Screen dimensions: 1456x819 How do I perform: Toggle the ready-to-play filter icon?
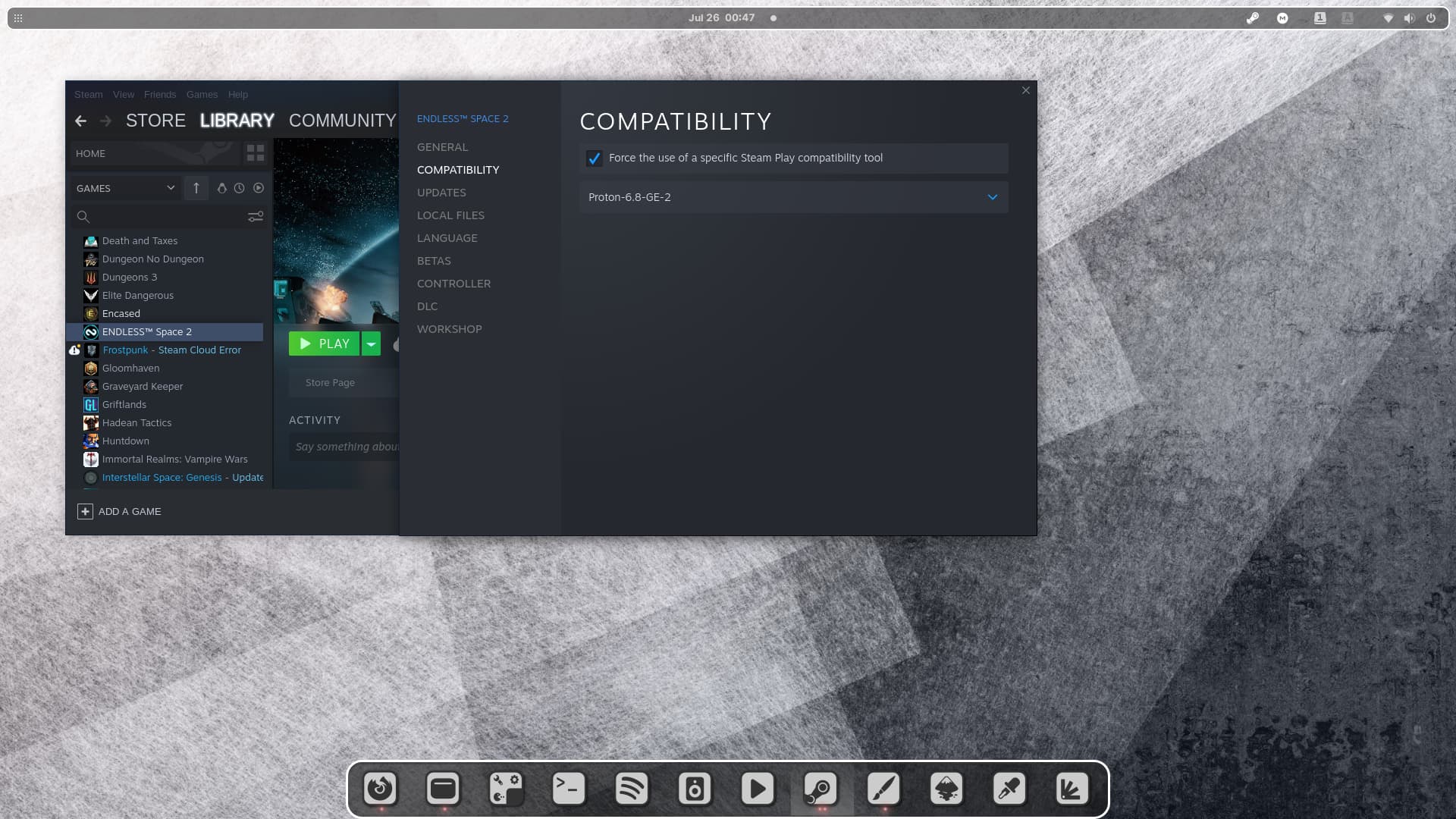click(x=259, y=188)
